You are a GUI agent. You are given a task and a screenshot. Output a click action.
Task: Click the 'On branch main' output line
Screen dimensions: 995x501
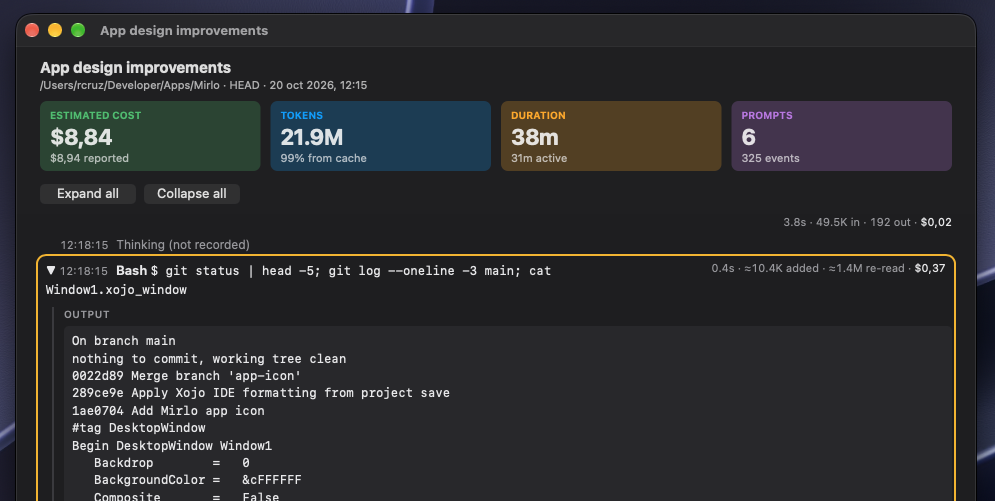coord(124,341)
